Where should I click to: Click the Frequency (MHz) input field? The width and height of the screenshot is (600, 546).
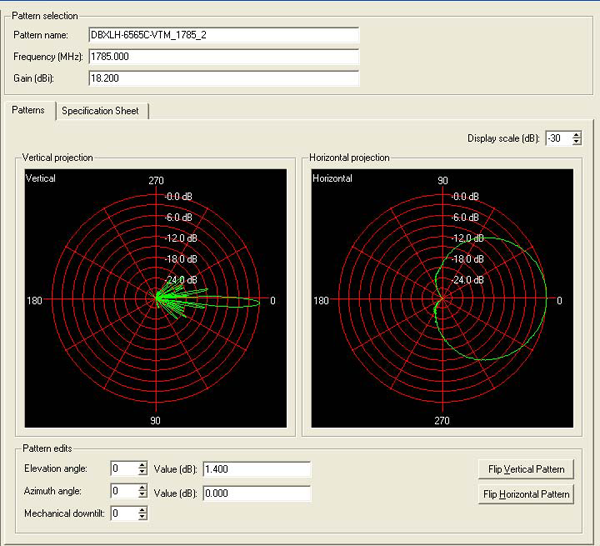222,57
